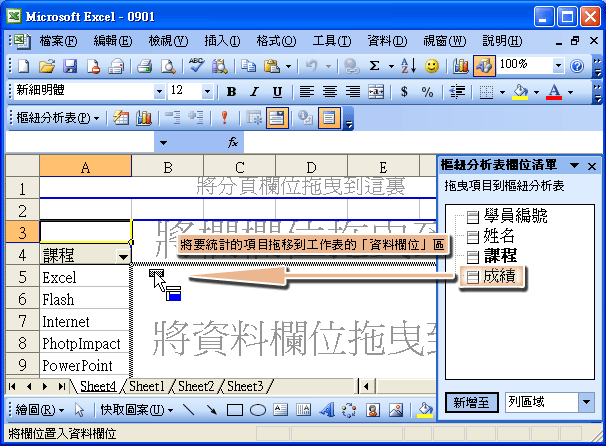
Task: Open the borders dropdown arrow
Action: 502,92
